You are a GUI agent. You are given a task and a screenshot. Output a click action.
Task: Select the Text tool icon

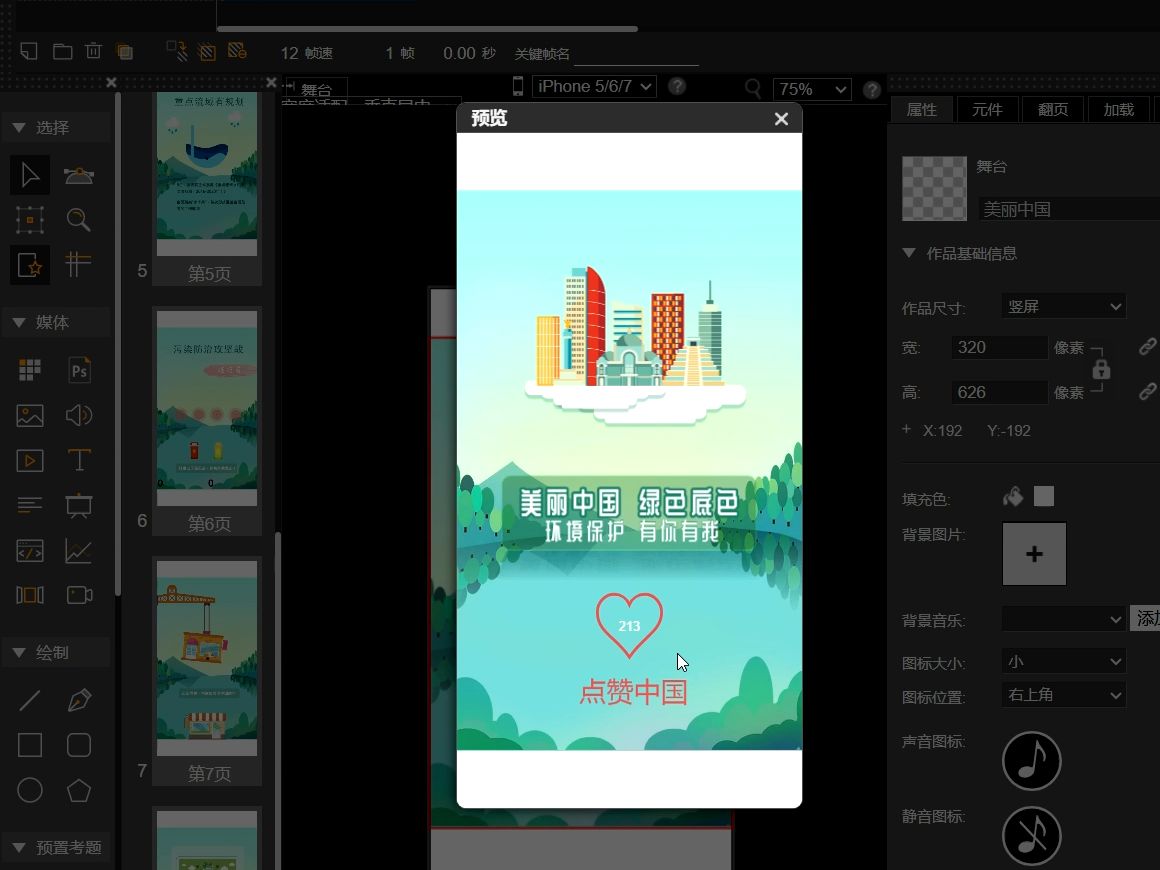click(79, 460)
